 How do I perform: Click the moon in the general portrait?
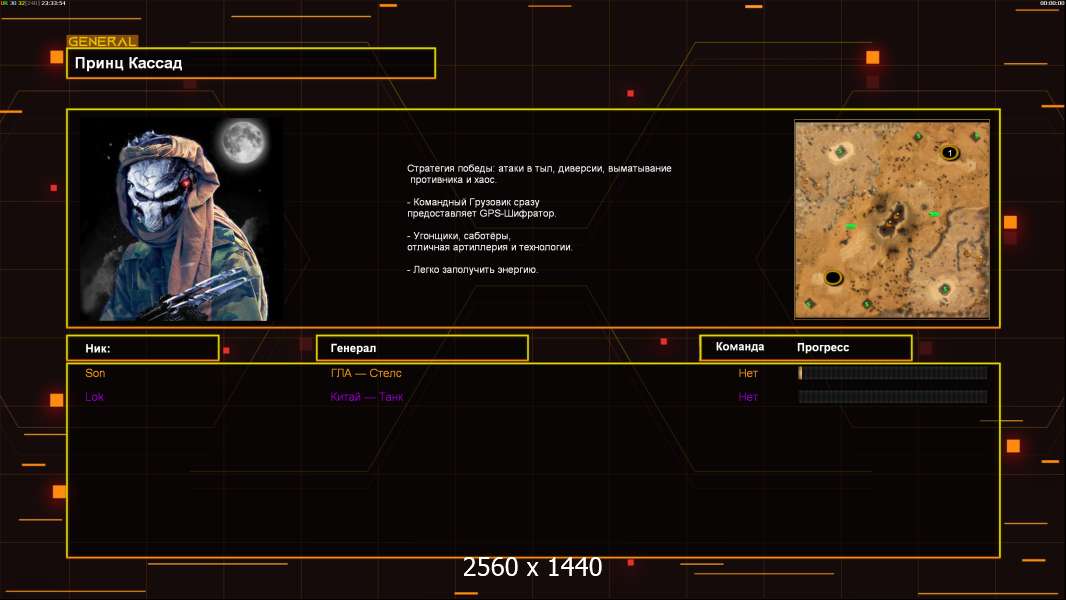241,142
